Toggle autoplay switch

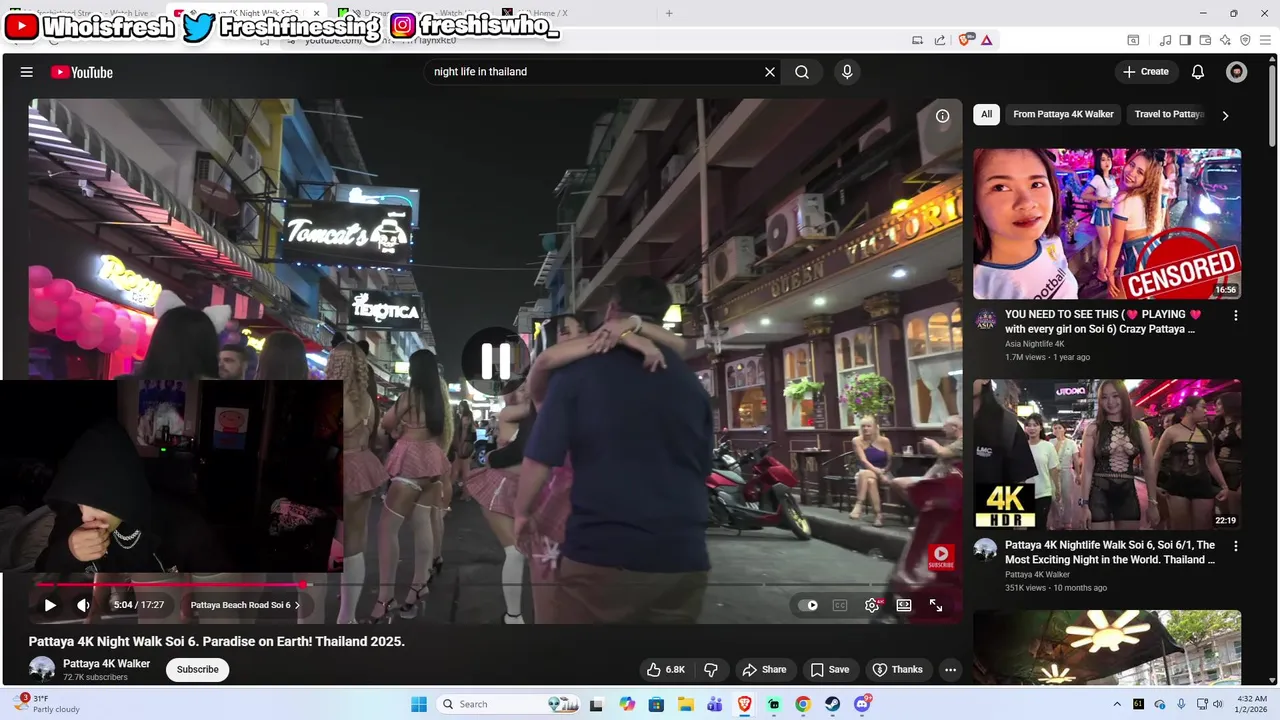pos(808,605)
